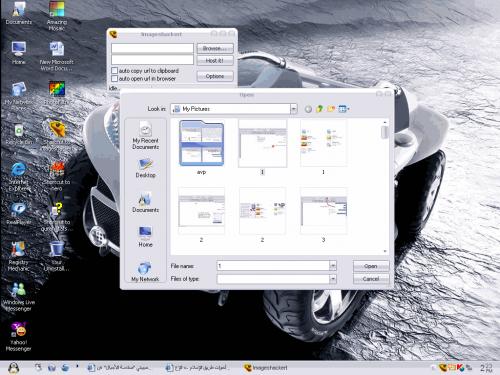Expand the File name dropdown arrow
The height and width of the screenshot is (375, 500).
[333, 266]
